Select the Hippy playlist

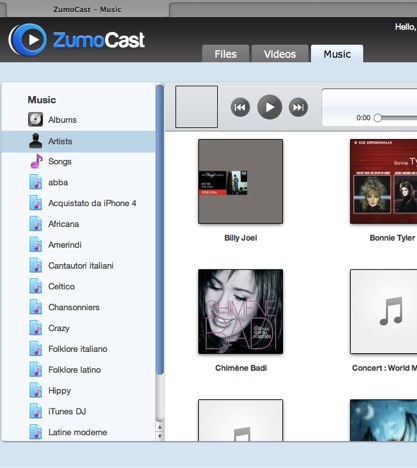coord(78,390)
